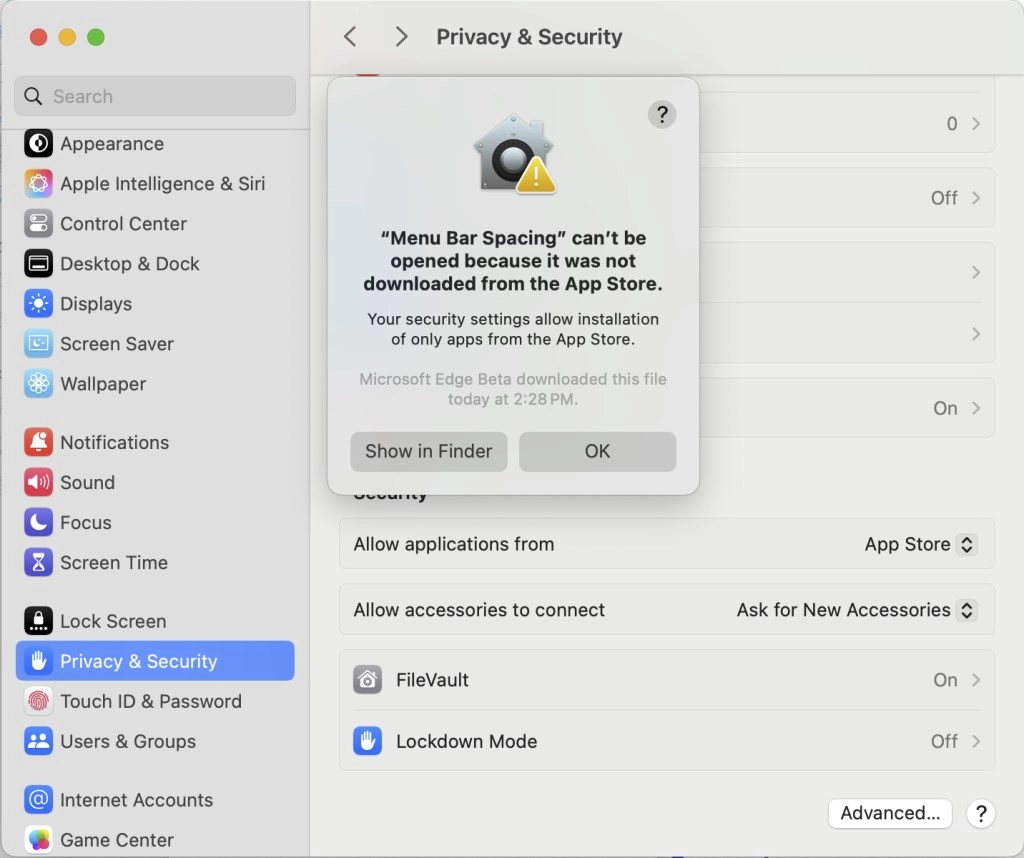Open the Advanced... button
This screenshot has width=1024, height=858.
tap(889, 813)
